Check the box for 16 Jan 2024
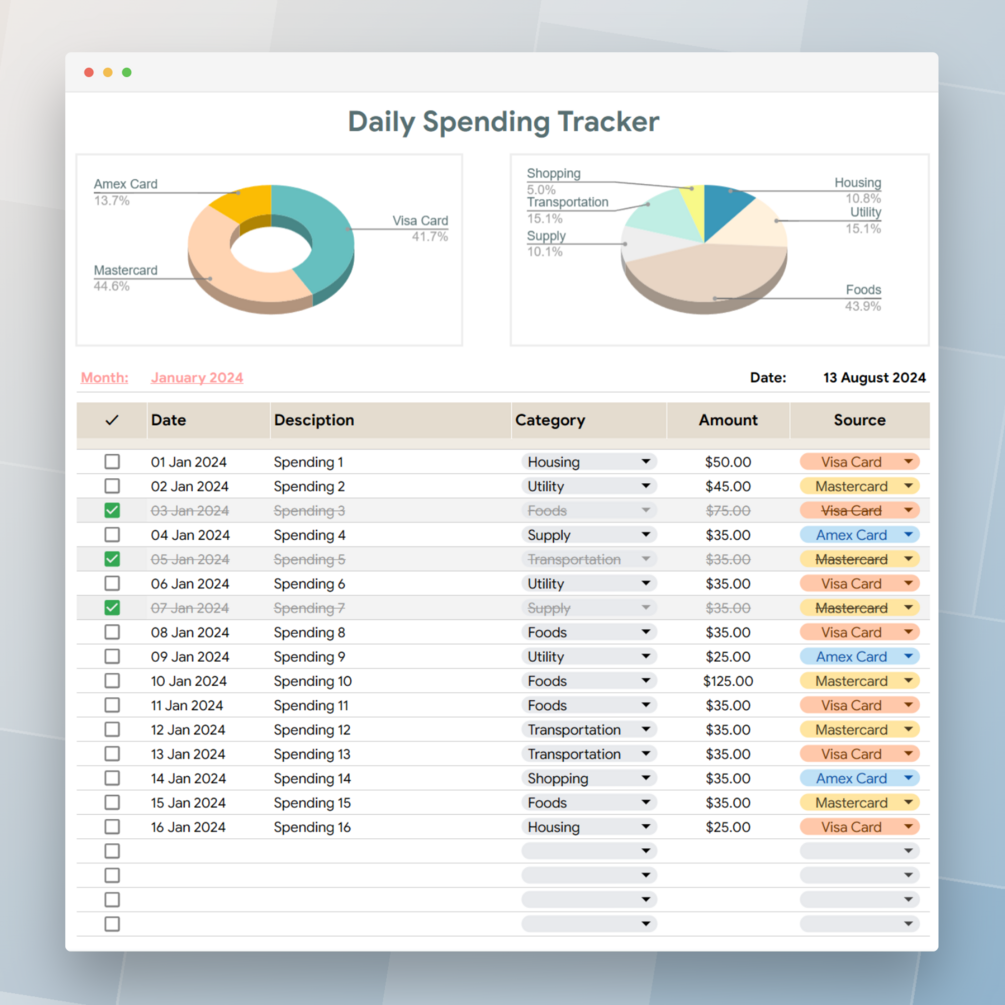Viewport: 1005px width, 1005px height. pos(112,827)
